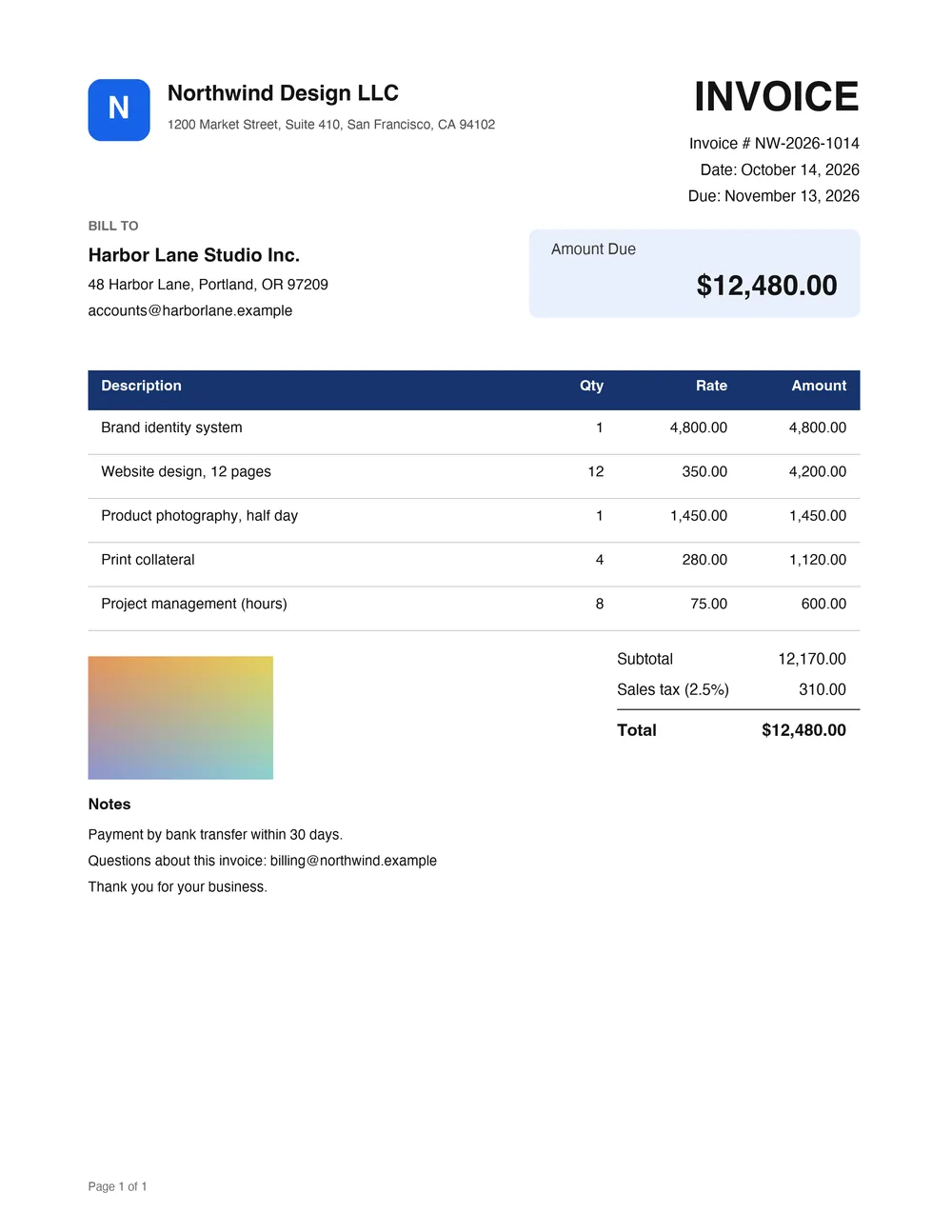Click the 1,450.00 amount for Product photography
Image resolution: width=952 pixels, height=1232 pixels.
818,516
